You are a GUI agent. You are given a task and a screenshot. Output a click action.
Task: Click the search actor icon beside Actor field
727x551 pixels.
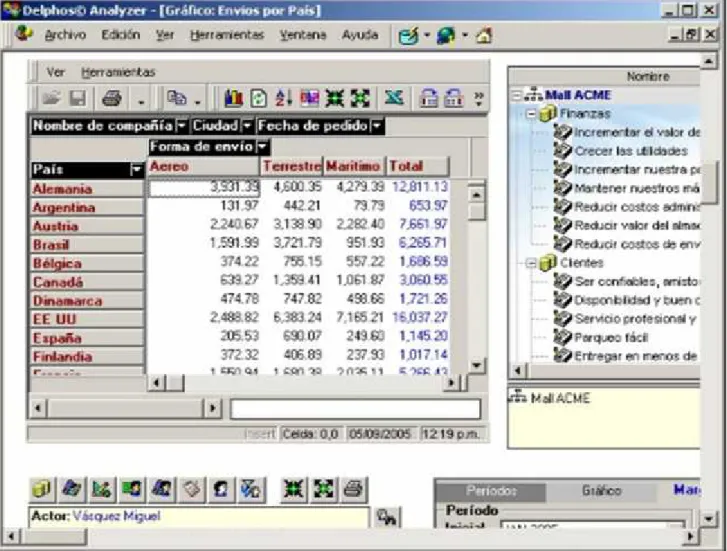coord(387,517)
